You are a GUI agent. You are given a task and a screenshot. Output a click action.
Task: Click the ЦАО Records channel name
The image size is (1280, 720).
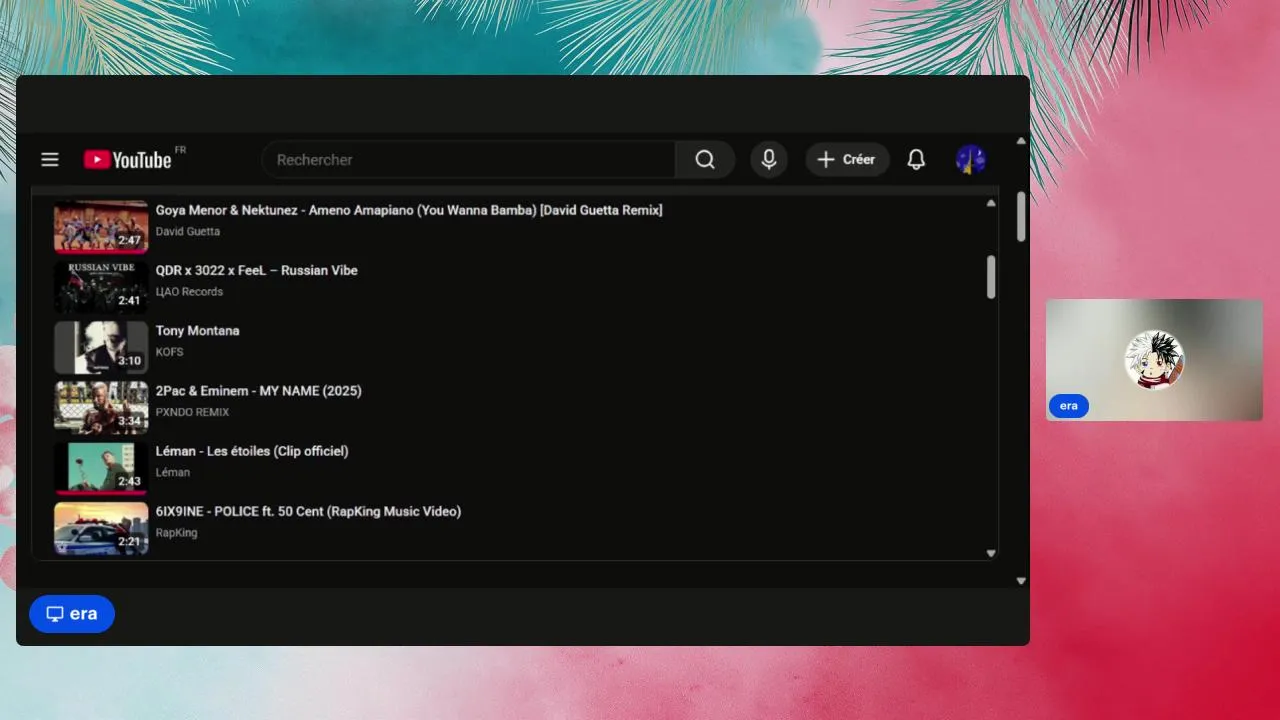point(189,292)
